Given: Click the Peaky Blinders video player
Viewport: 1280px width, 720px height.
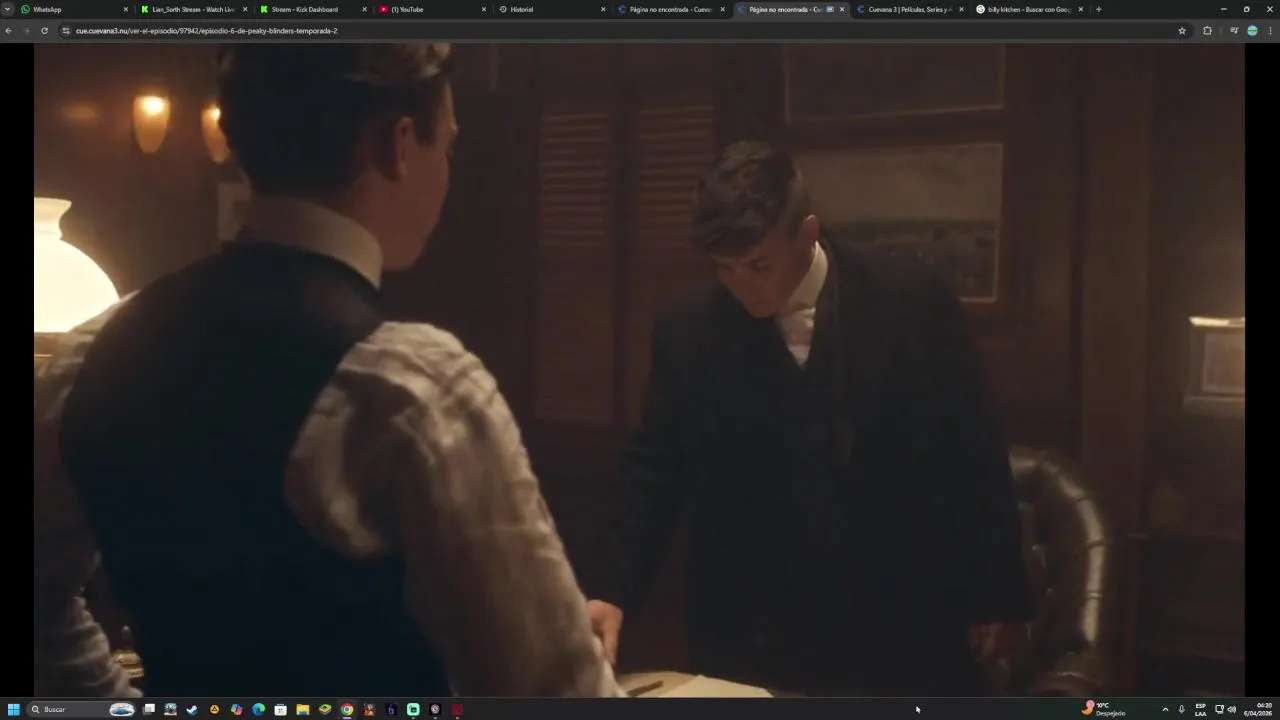Looking at the screenshot, I should [640, 370].
